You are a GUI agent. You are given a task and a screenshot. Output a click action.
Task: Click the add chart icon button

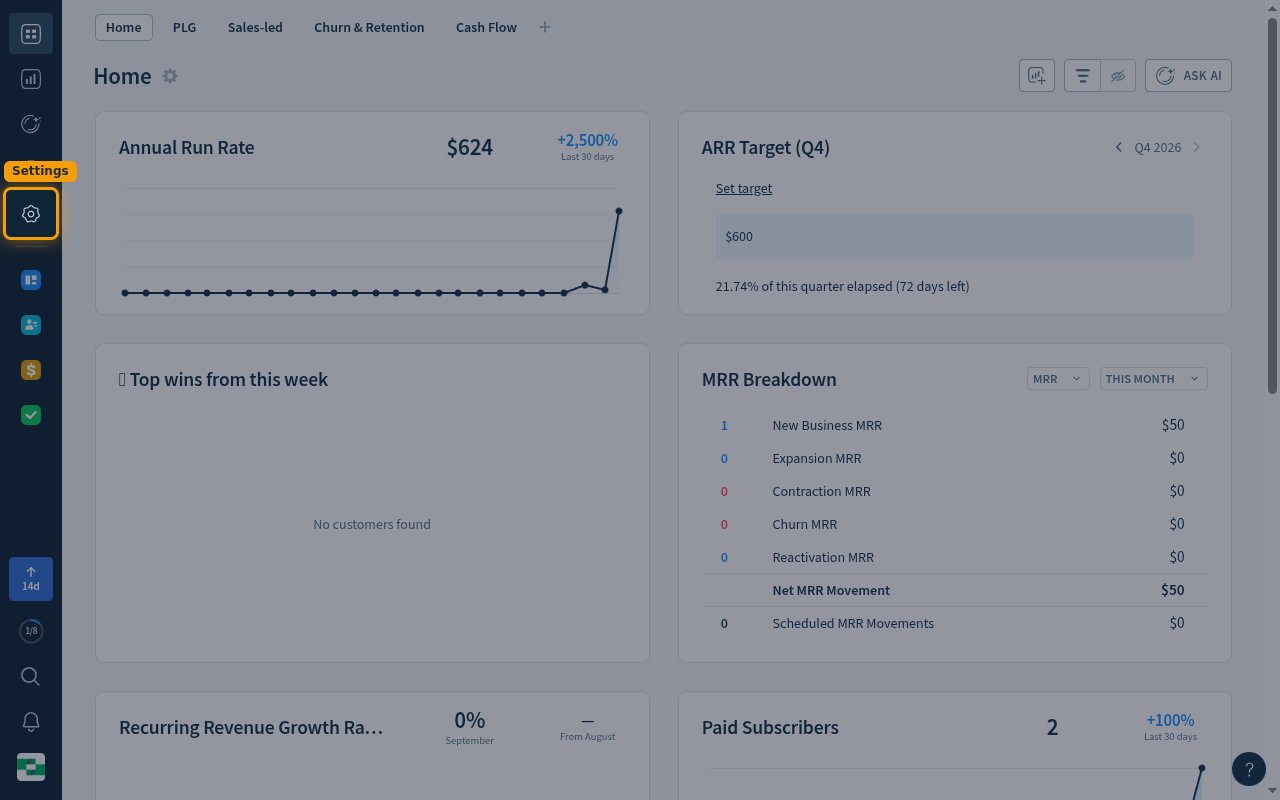(x=1037, y=76)
